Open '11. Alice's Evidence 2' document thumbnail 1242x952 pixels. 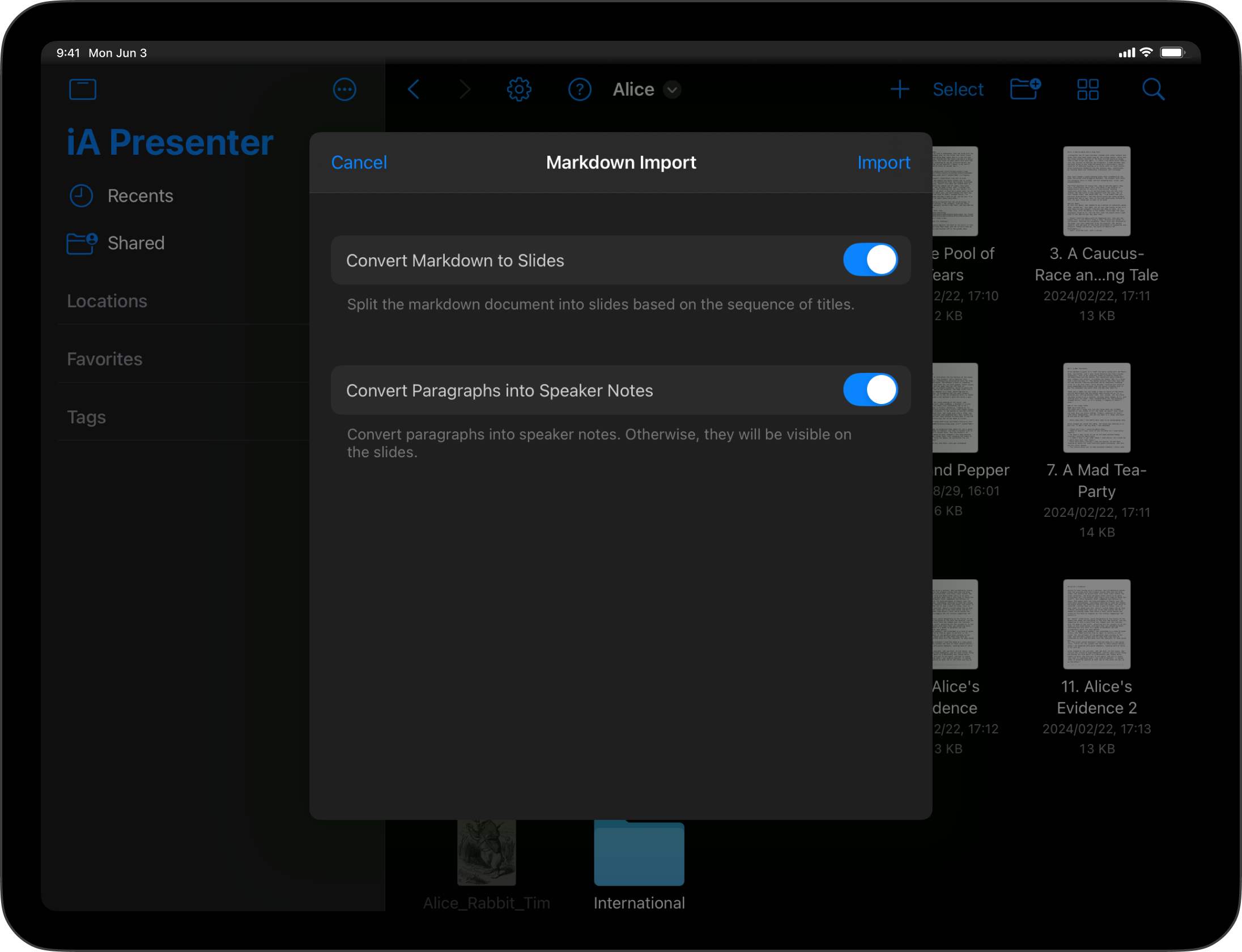[x=1096, y=624]
